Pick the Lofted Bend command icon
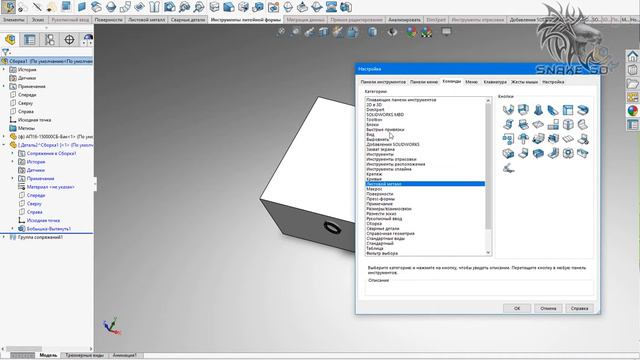Viewport: 640px width, 360px height. (x=538, y=110)
